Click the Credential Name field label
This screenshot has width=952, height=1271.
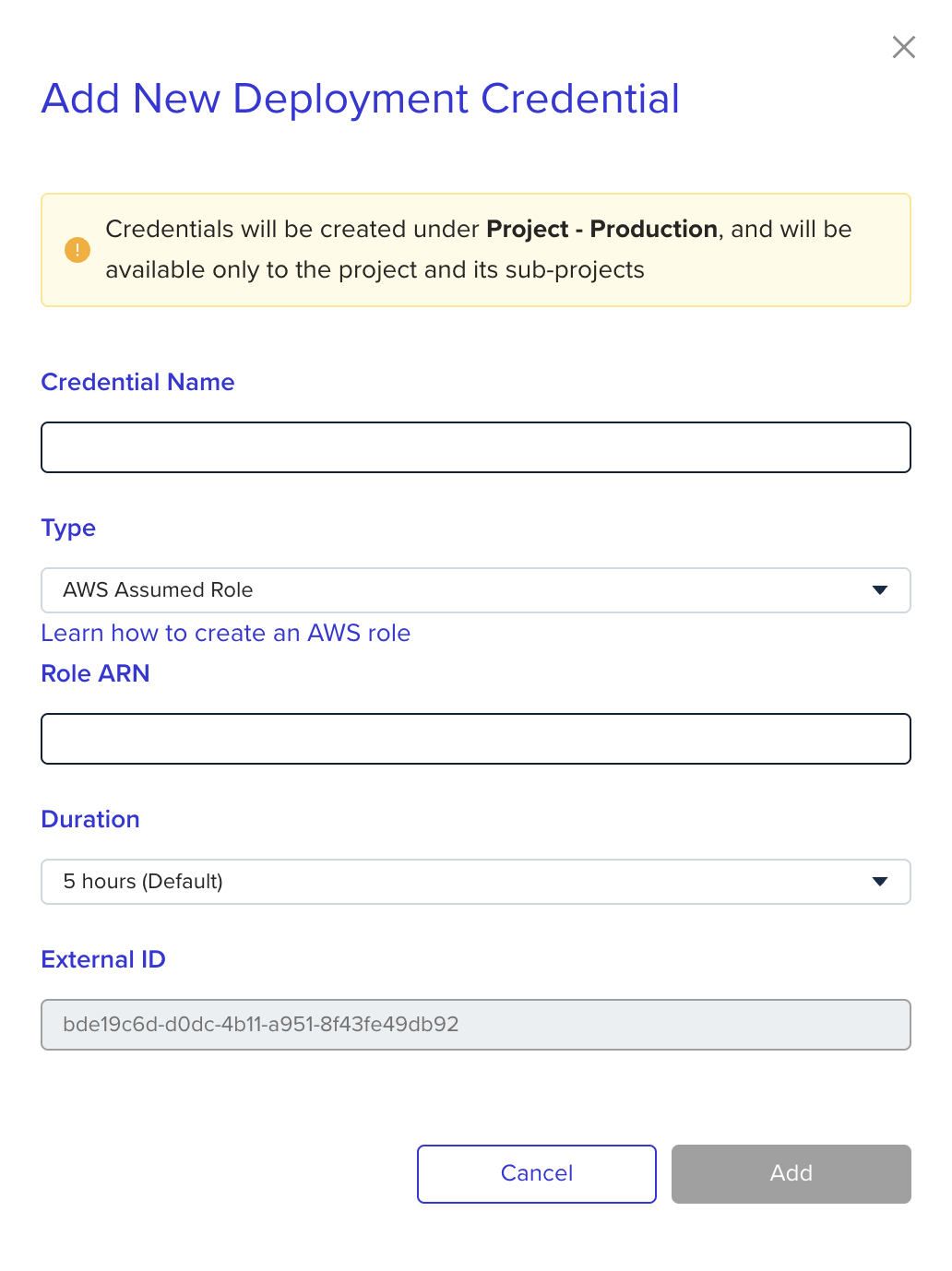click(138, 382)
